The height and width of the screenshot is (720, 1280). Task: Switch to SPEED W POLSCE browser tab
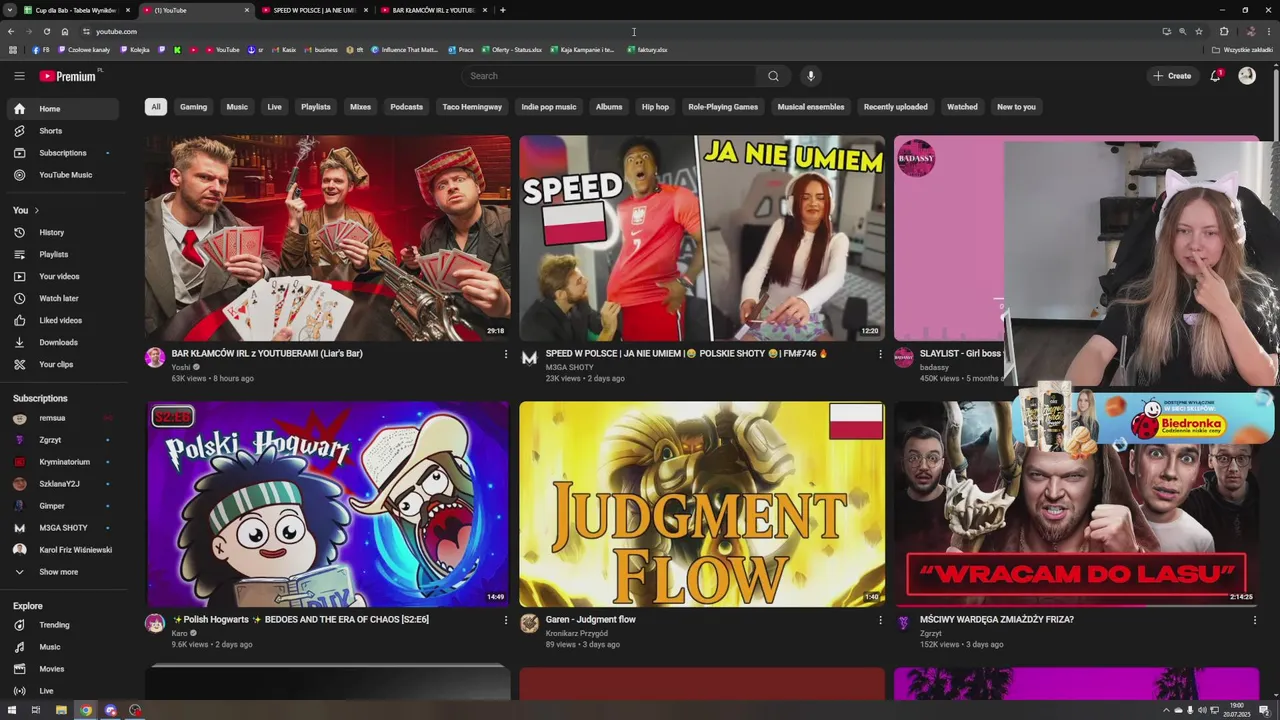(x=315, y=10)
